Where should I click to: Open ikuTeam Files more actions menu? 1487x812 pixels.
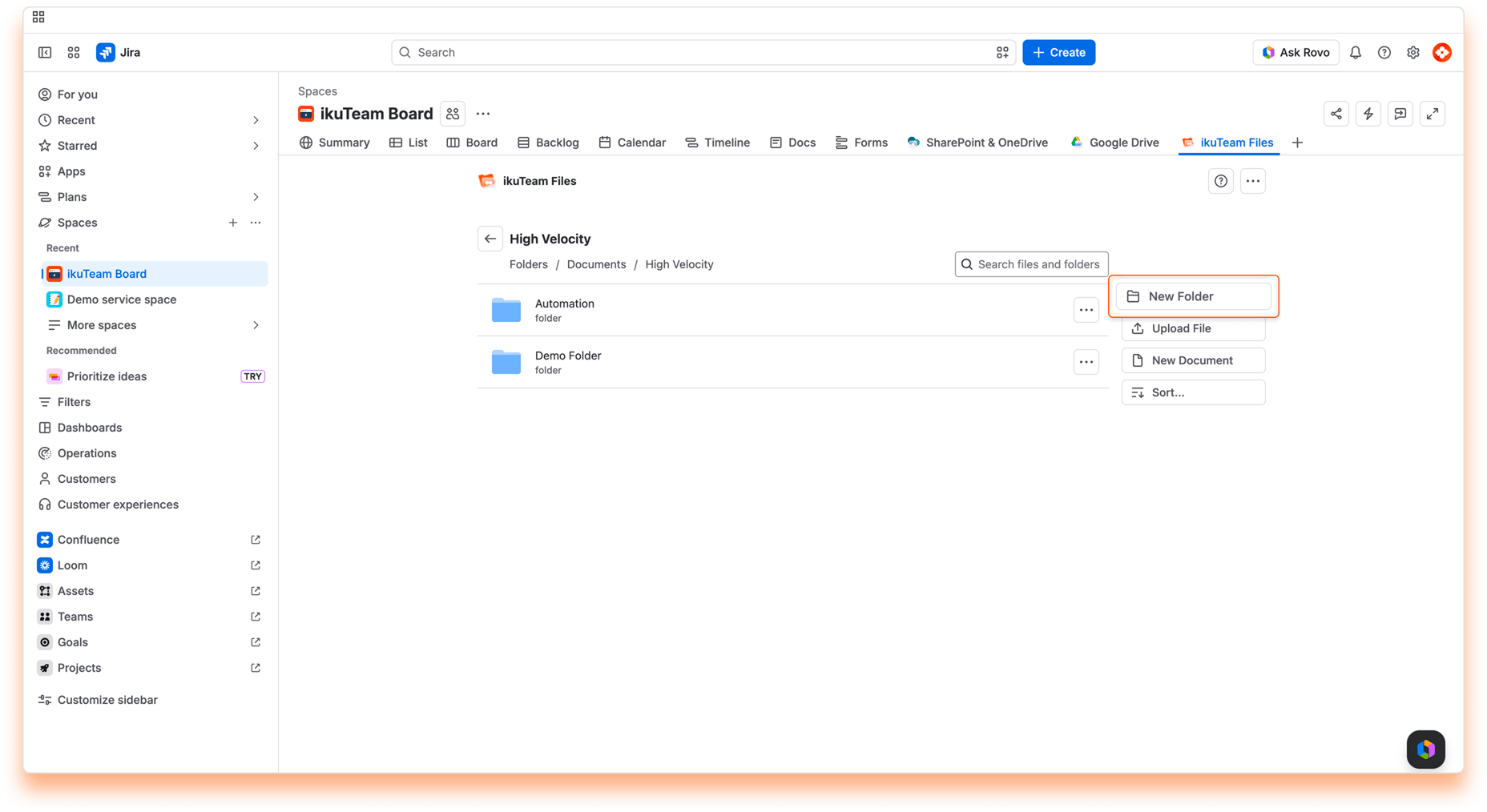point(1253,181)
